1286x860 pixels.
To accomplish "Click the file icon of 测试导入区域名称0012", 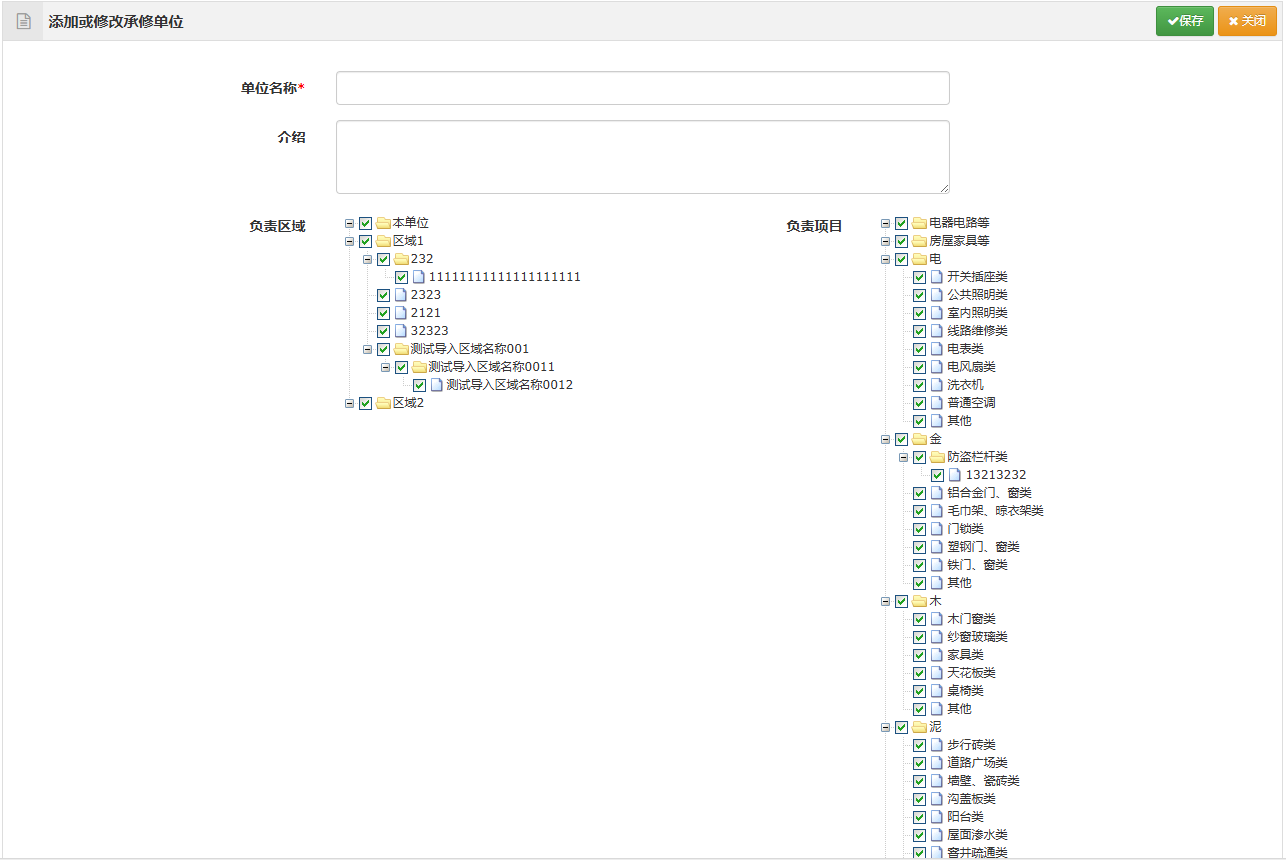I will tap(437, 385).
